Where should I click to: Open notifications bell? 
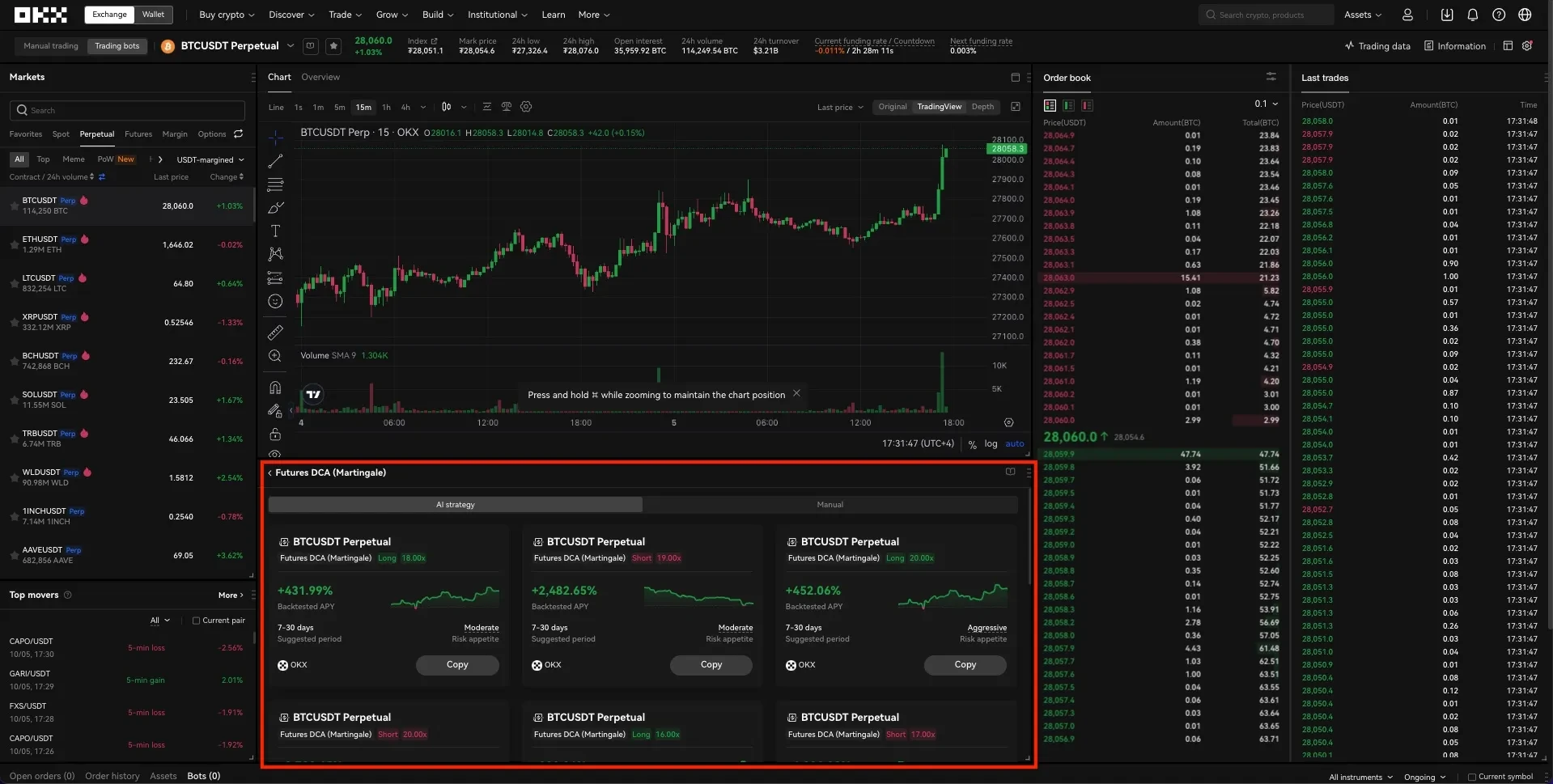pyautogui.click(x=1473, y=15)
